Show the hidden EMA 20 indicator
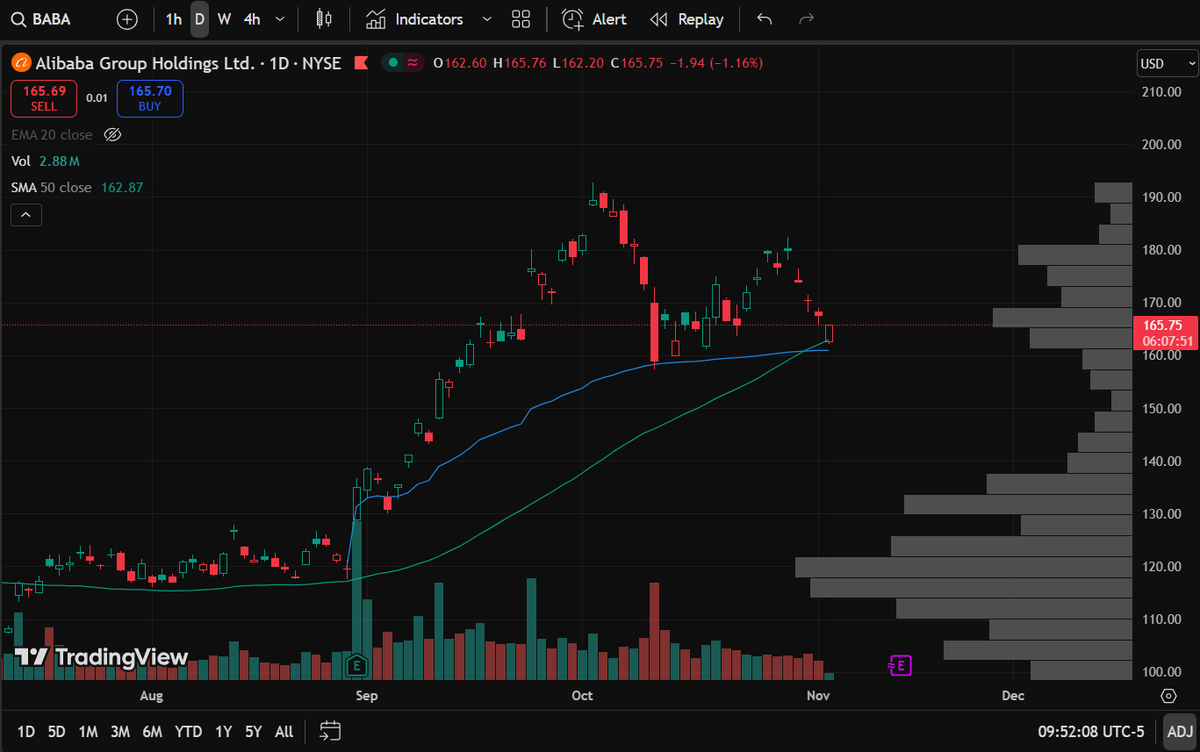 coord(113,134)
